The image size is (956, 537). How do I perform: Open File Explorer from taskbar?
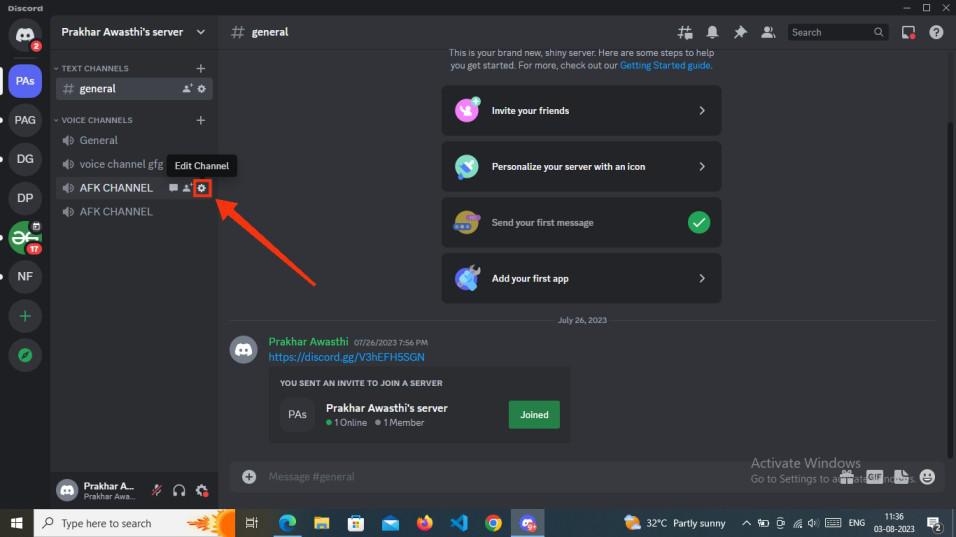321,523
